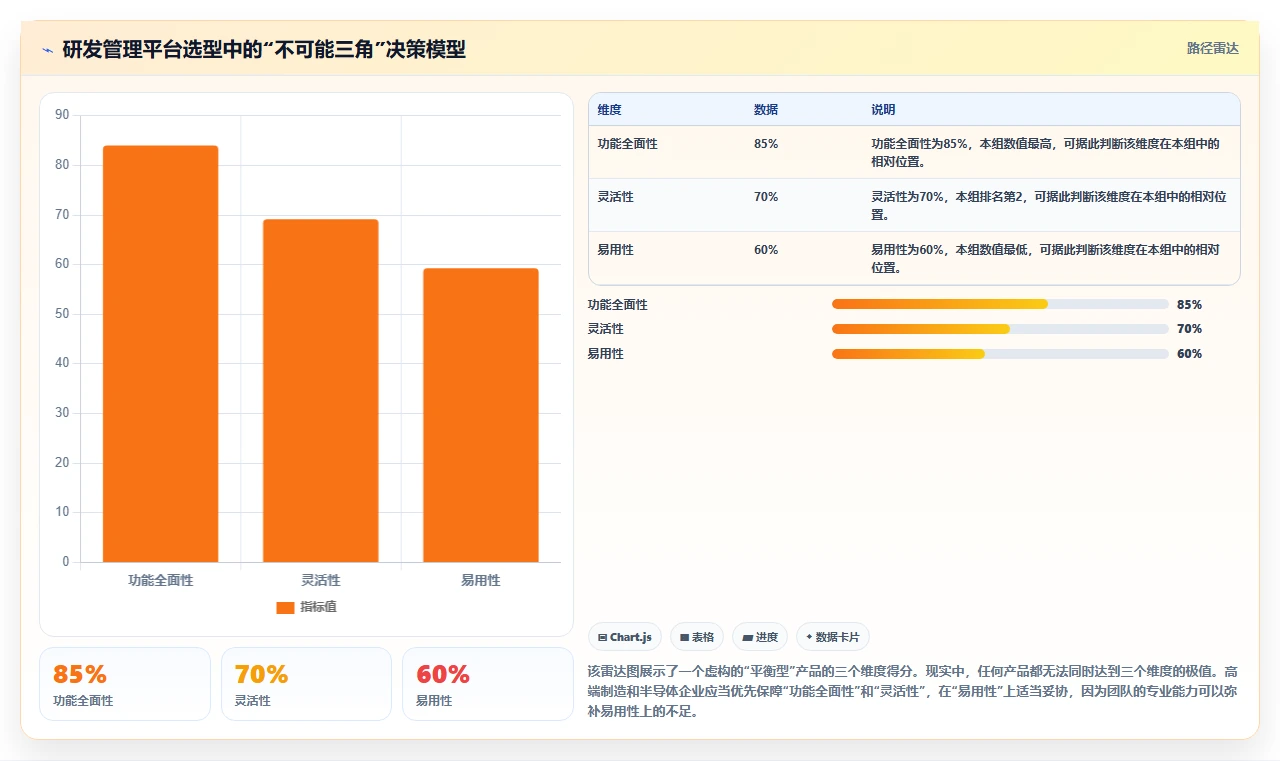Click the 85% cell in the table
Image resolution: width=1280 pixels, height=761 pixels.
click(x=766, y=144)
